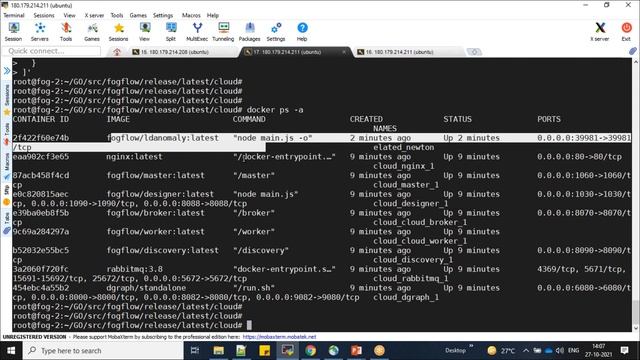Click the terminal vertical scrollbar
Image resolution: width=640 pixels, height=360 pixels.
tap(636, 194)
